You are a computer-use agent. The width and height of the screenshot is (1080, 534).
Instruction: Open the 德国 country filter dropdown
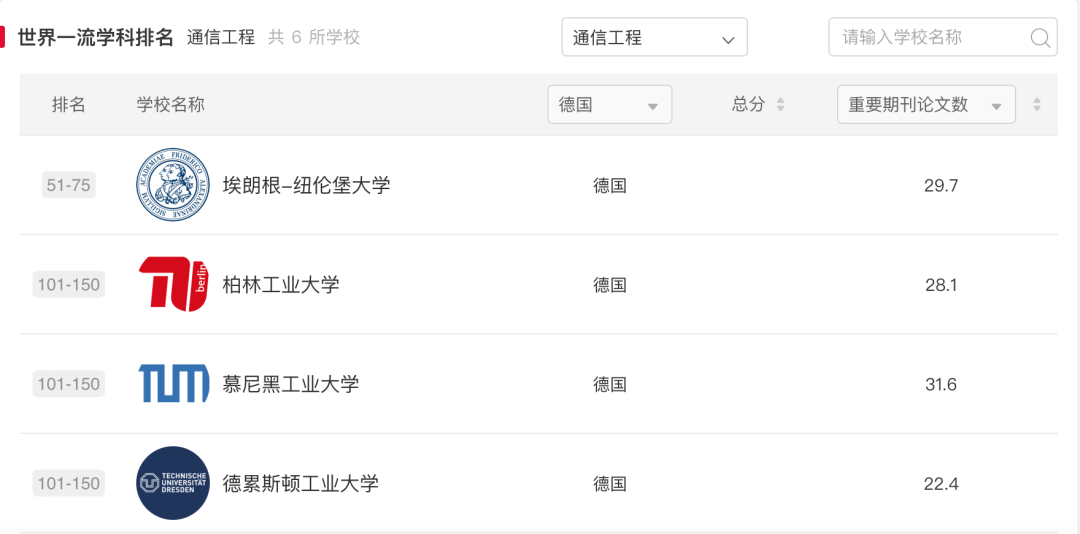[610, 105]
